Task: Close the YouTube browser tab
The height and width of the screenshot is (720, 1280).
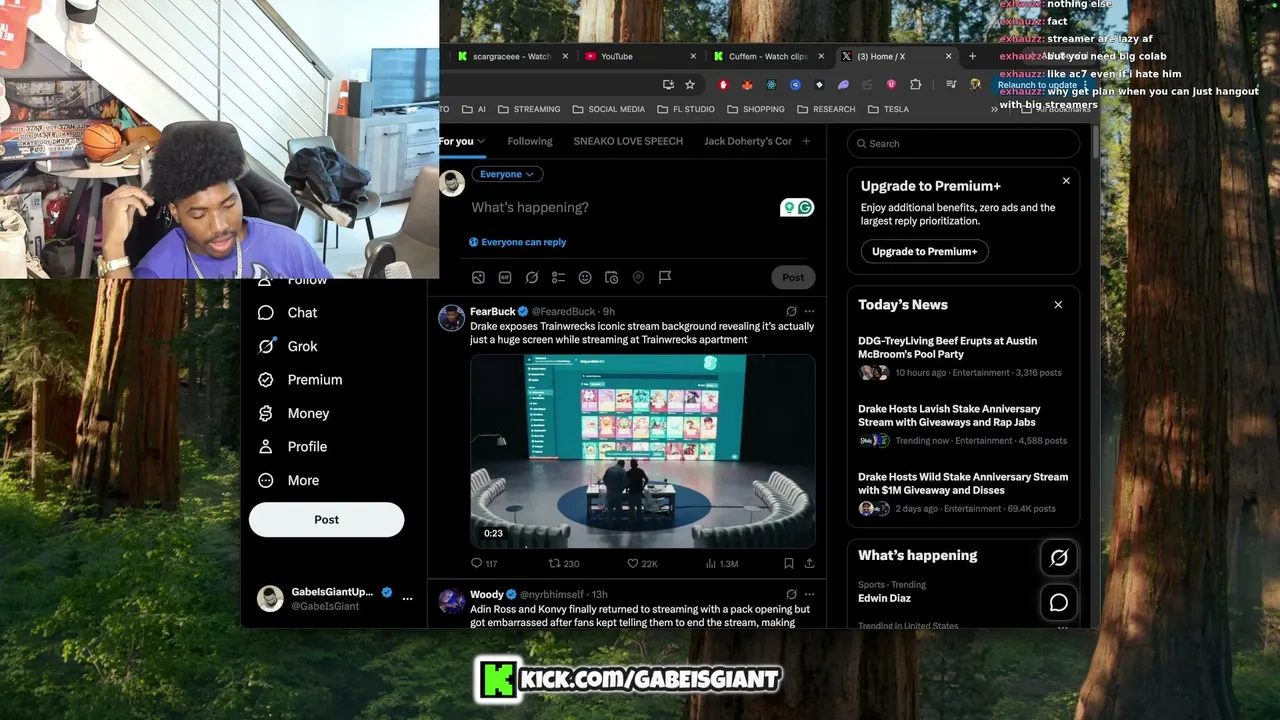Action: (x=693, y=56)
